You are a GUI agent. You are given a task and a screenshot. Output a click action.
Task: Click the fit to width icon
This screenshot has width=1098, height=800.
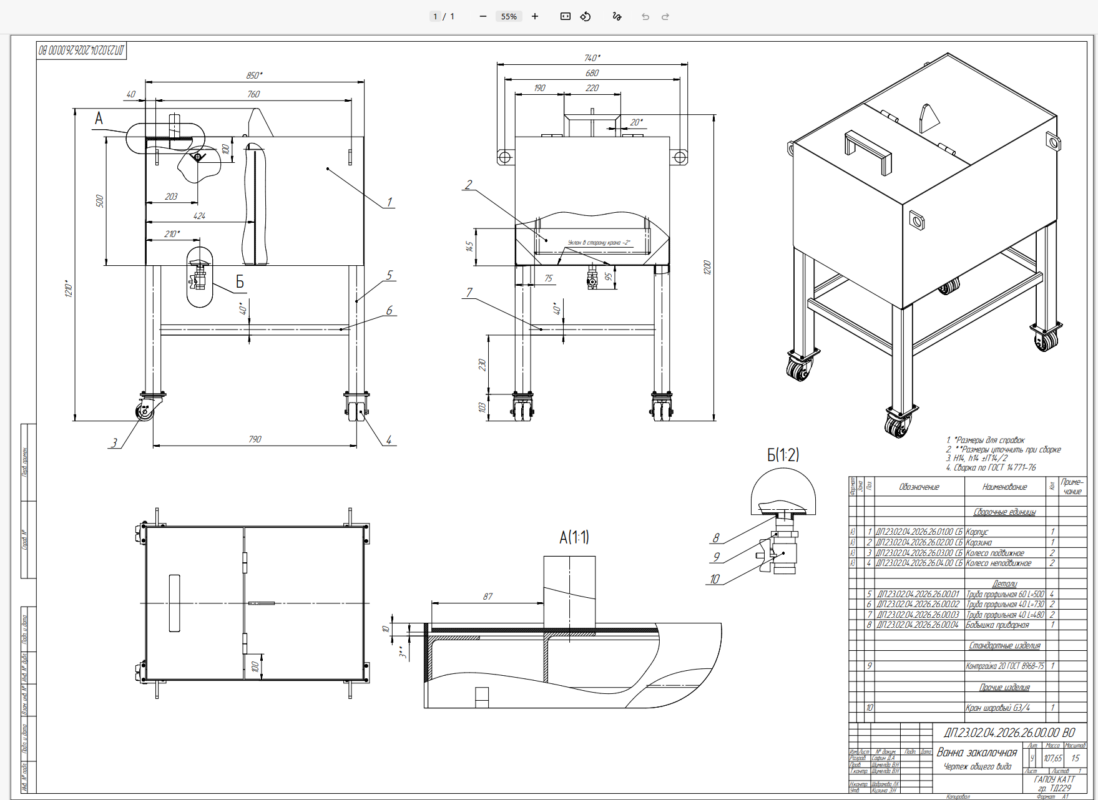click(x=565, y=16)
